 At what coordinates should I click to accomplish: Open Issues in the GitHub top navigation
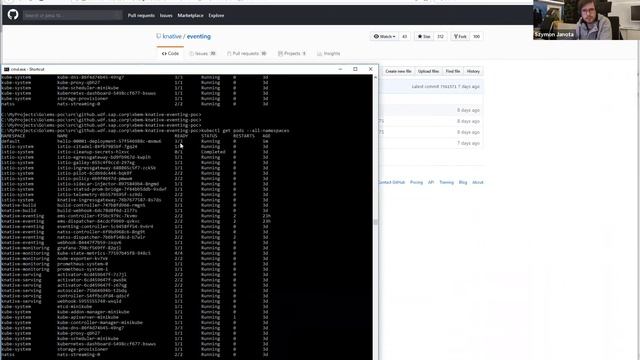click(166, 16)
